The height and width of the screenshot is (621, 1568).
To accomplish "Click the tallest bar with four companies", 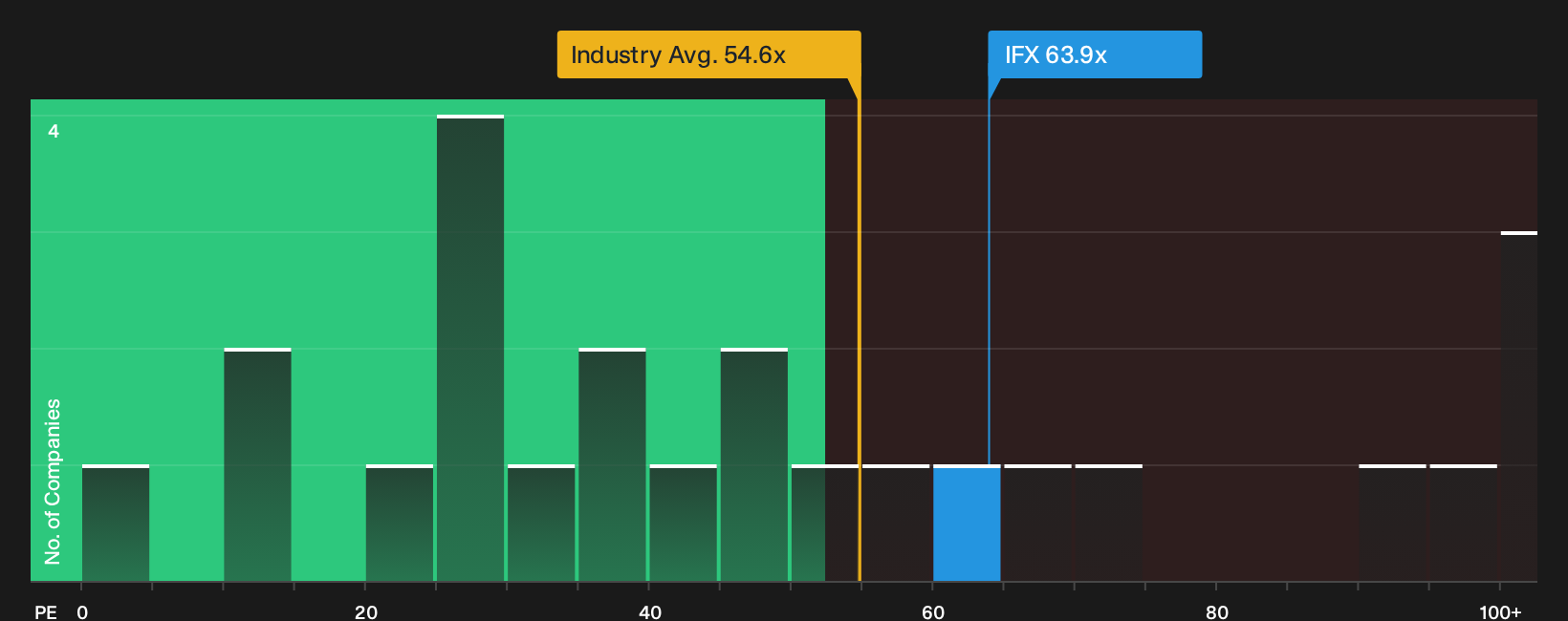I will point(470,348).
